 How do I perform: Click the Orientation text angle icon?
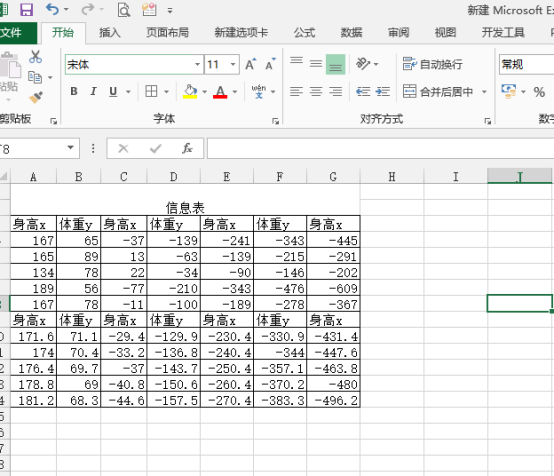tap(363, 64)
